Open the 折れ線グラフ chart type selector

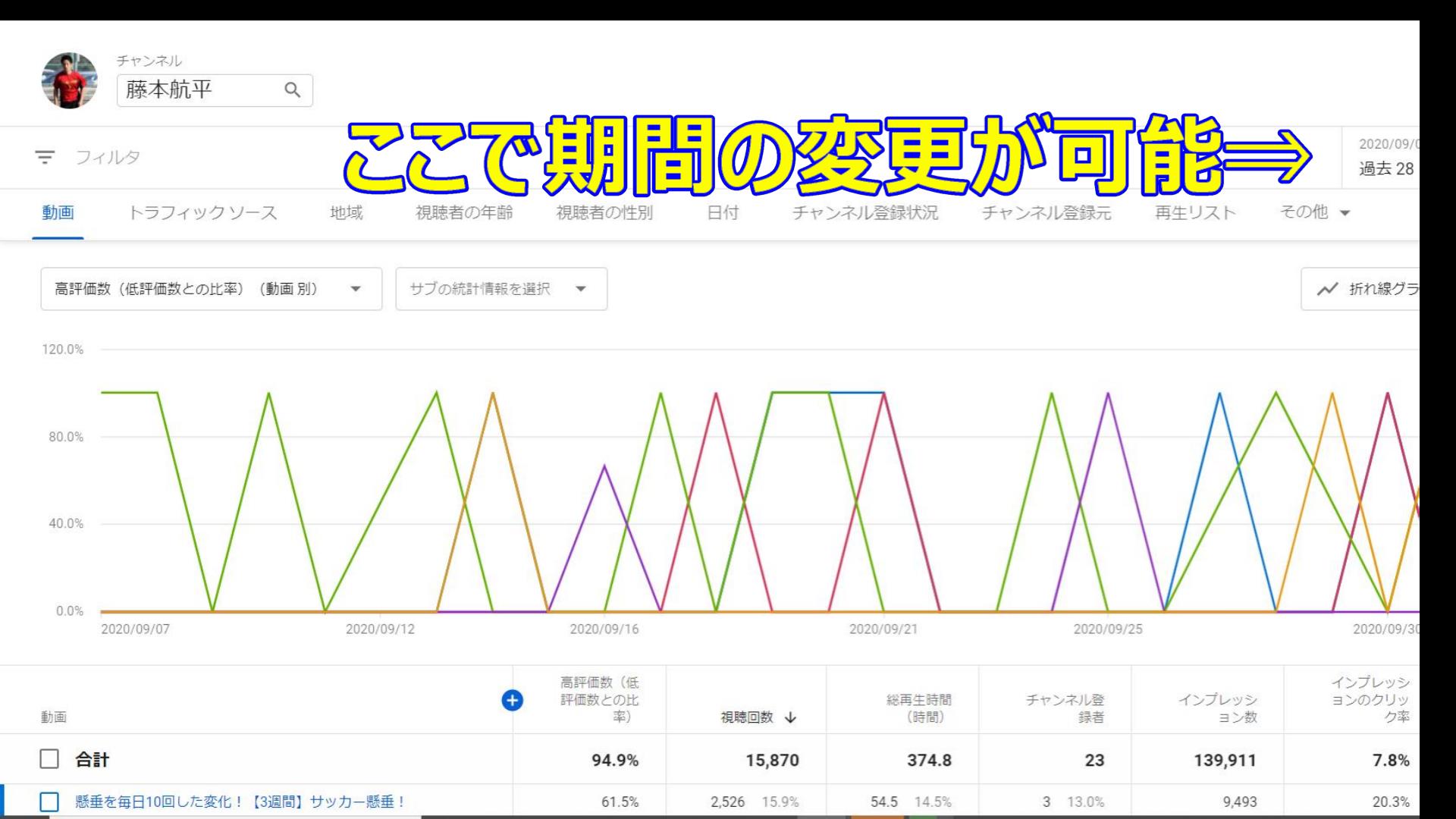pos(1360,289)
